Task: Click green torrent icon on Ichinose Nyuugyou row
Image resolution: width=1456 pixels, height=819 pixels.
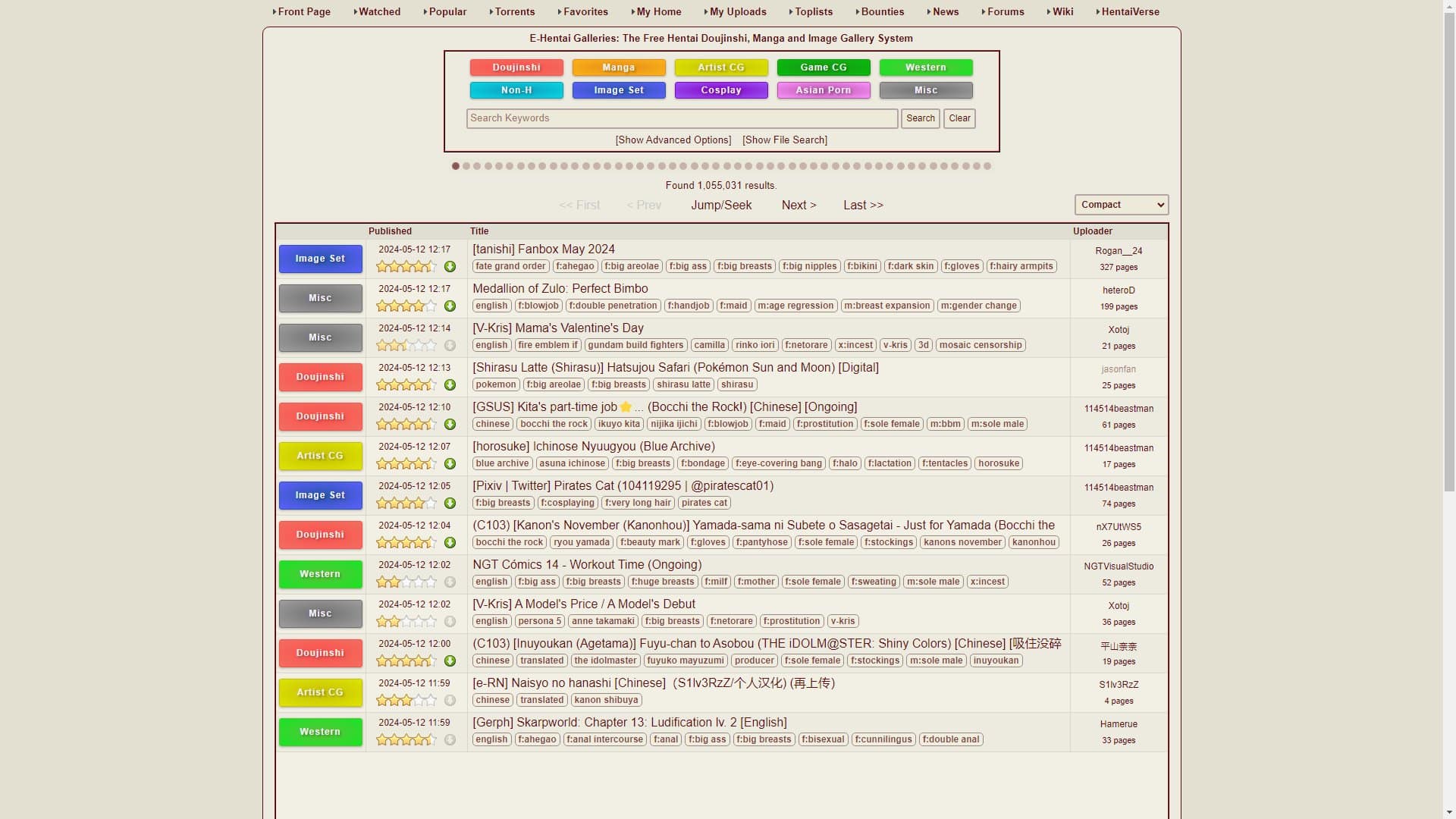Action: pos(450,464)
